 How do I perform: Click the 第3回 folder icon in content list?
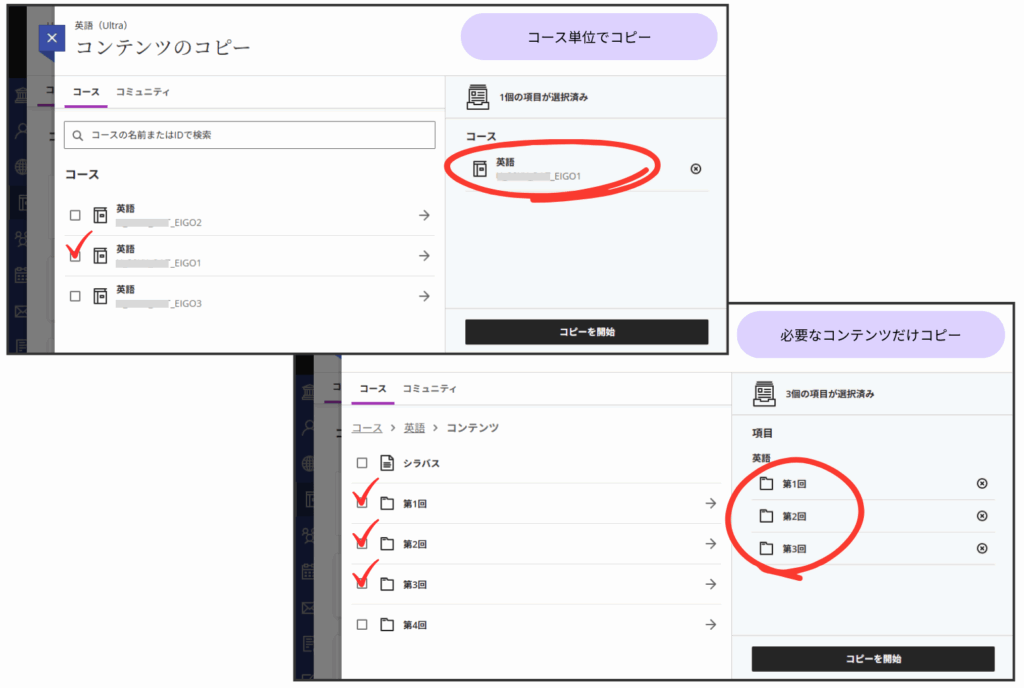tap(387, 584)
